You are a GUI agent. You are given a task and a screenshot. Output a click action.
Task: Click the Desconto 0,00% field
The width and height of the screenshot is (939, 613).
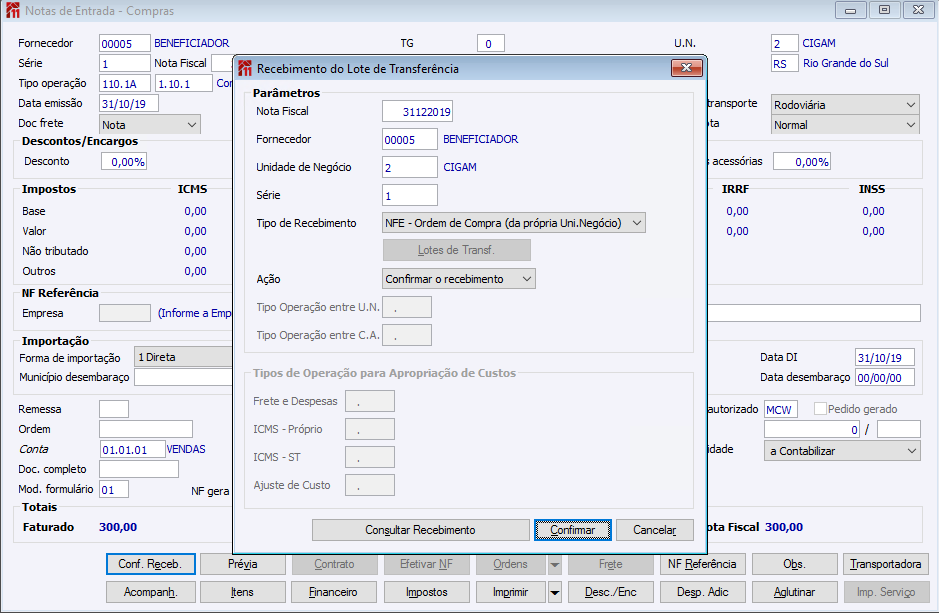click(124, 162)
